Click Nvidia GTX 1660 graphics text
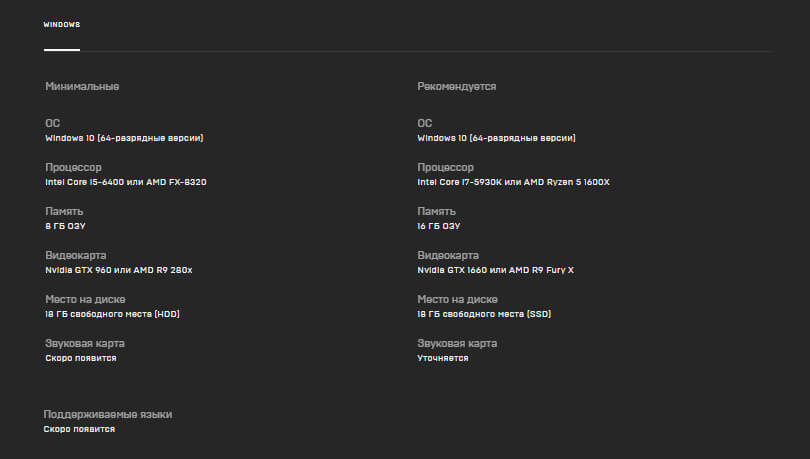 pos(495,270)
